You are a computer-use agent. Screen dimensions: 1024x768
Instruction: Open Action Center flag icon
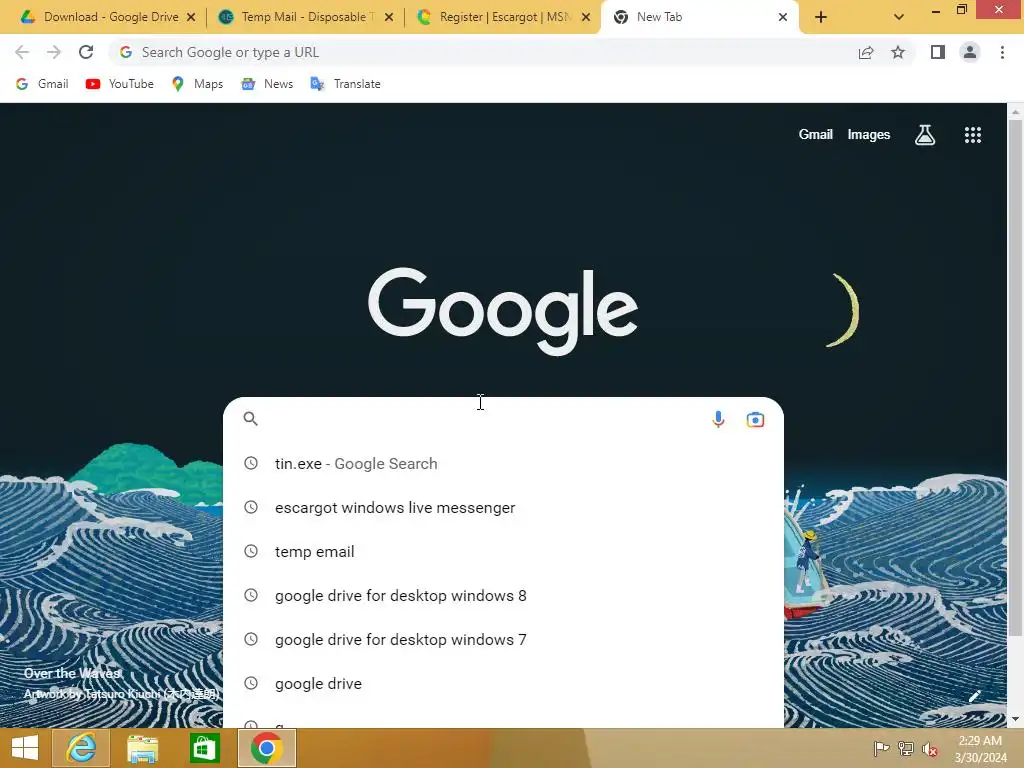click(x=881, y=749)
